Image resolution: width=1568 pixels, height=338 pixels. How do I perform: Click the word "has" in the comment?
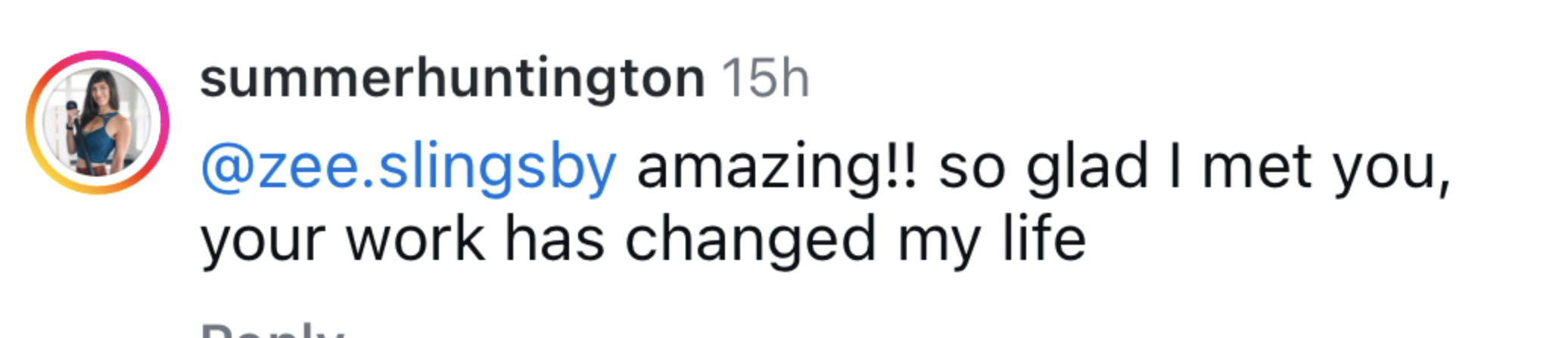tap(554, 239)
